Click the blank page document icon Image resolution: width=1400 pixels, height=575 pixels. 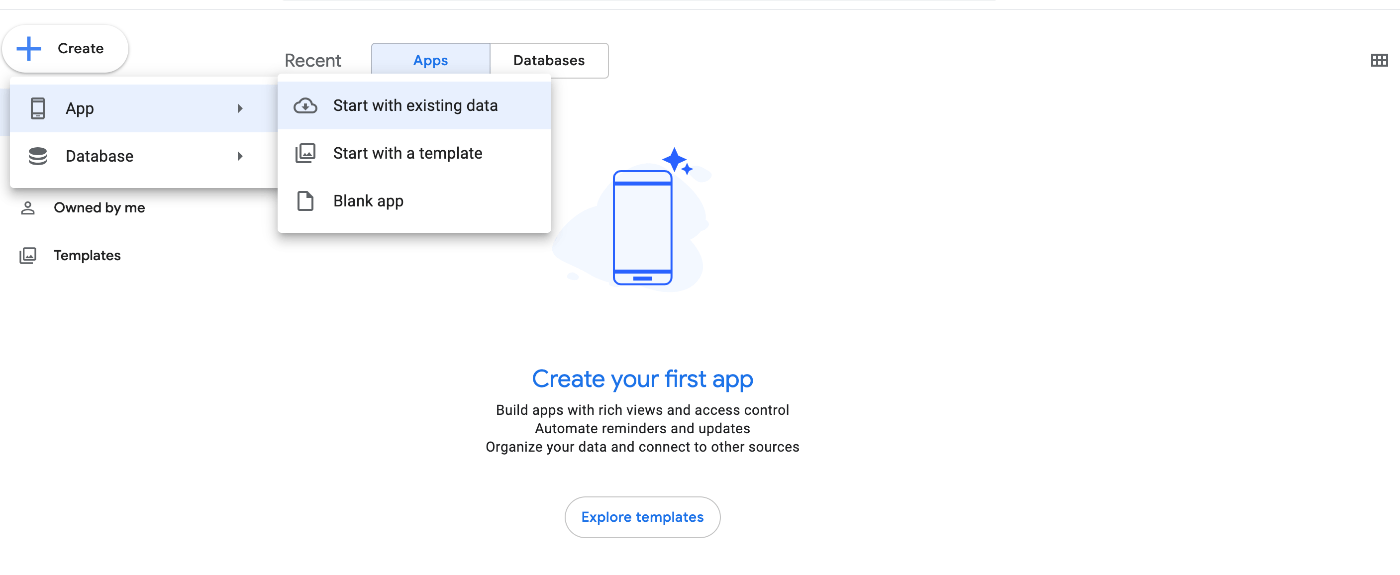tap(305, 201)
